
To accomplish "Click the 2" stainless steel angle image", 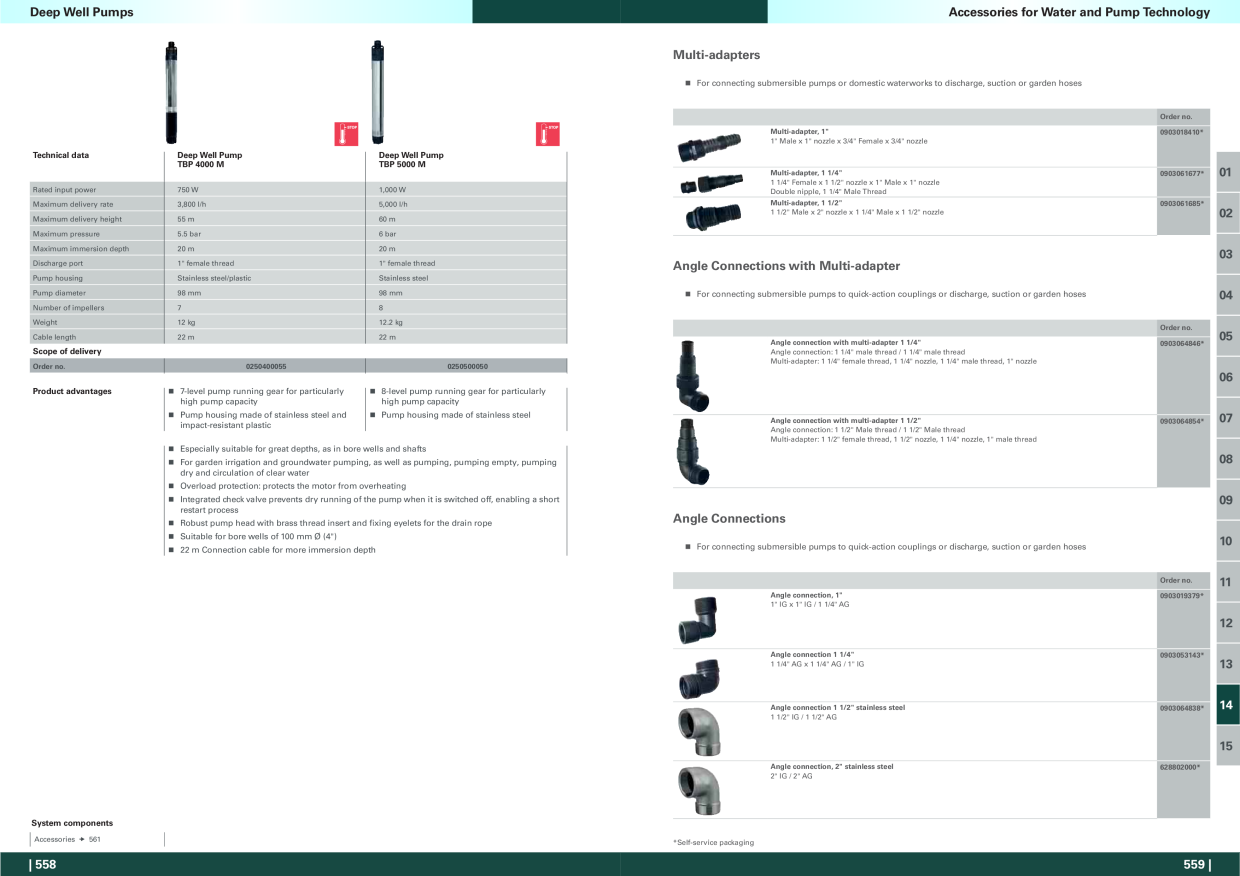I will (x=699, y=791).
